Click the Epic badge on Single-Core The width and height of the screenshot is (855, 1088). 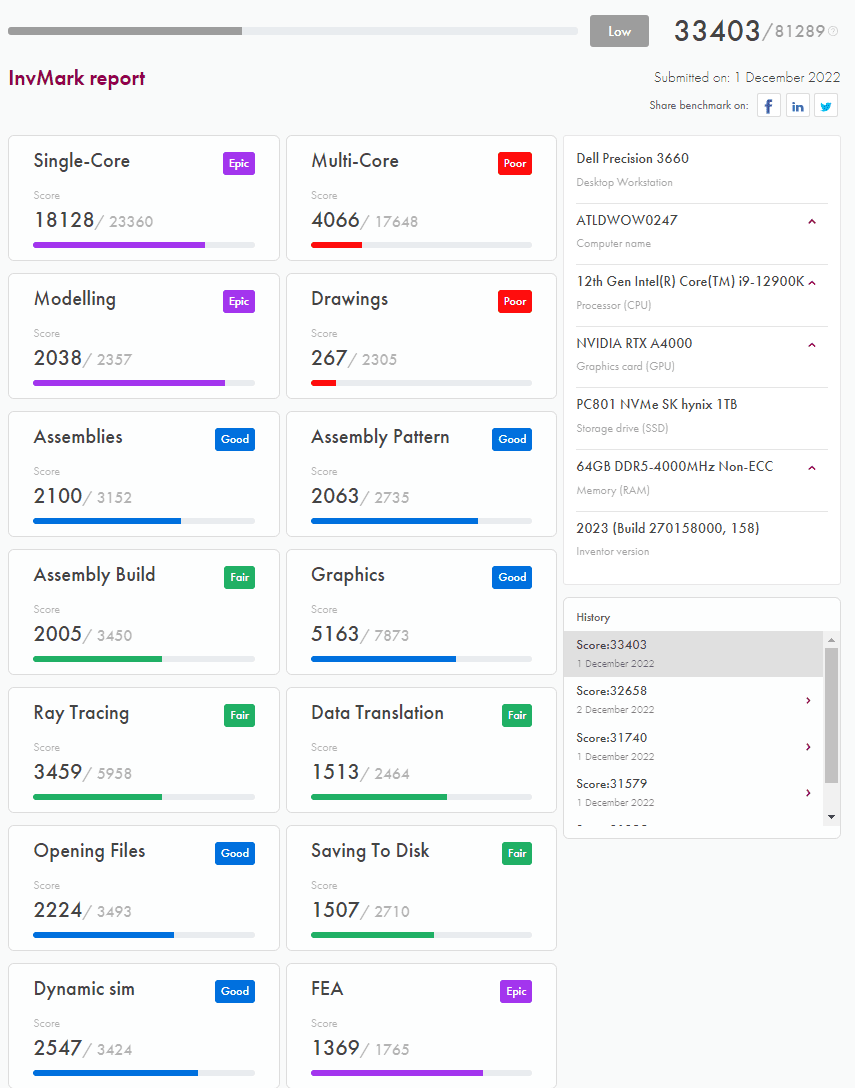coord(239,163)
